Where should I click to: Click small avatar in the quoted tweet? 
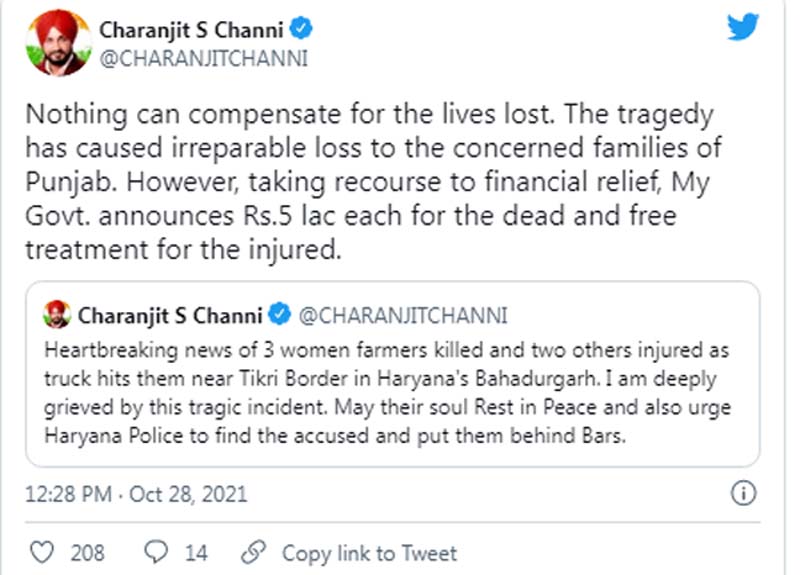pyautogui.click(x=57, y=316)
